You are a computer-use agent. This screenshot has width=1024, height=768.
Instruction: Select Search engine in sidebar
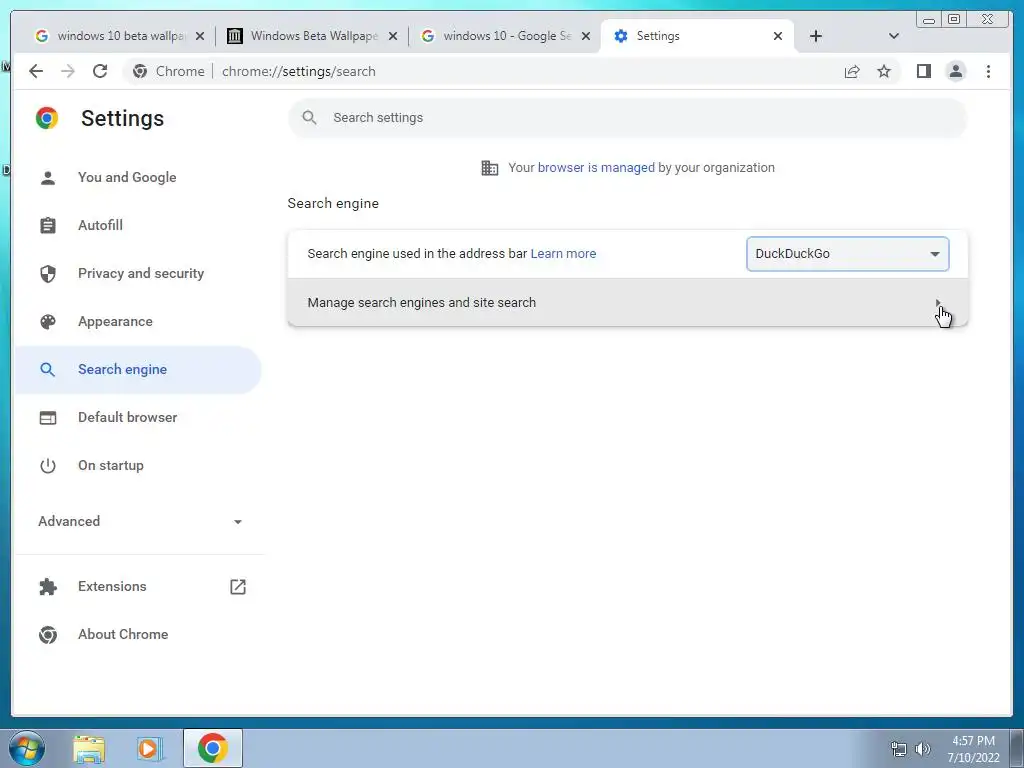tap(138, 370)
